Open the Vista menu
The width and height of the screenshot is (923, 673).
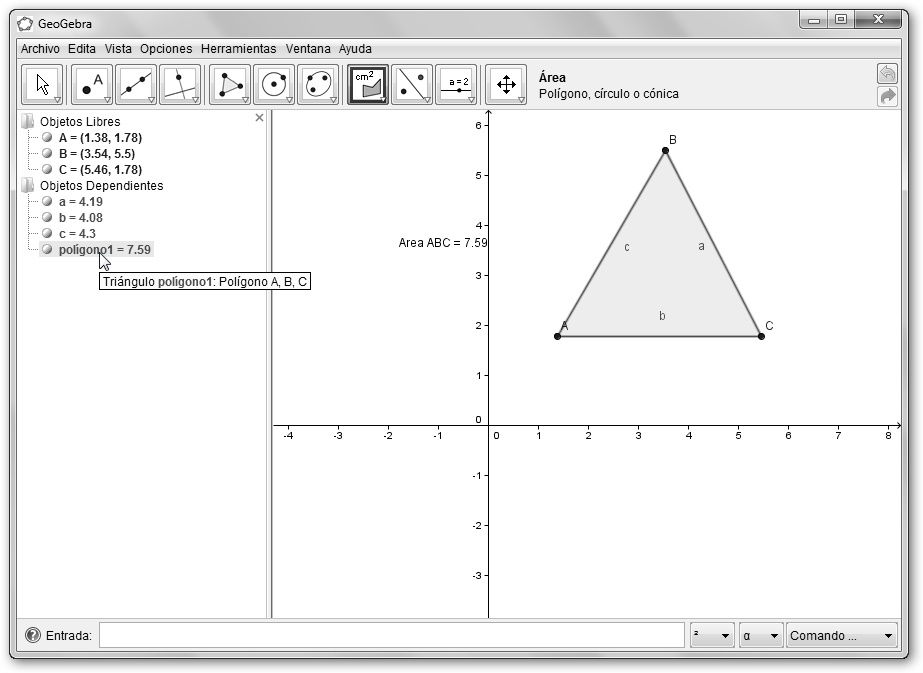[118, 48]
